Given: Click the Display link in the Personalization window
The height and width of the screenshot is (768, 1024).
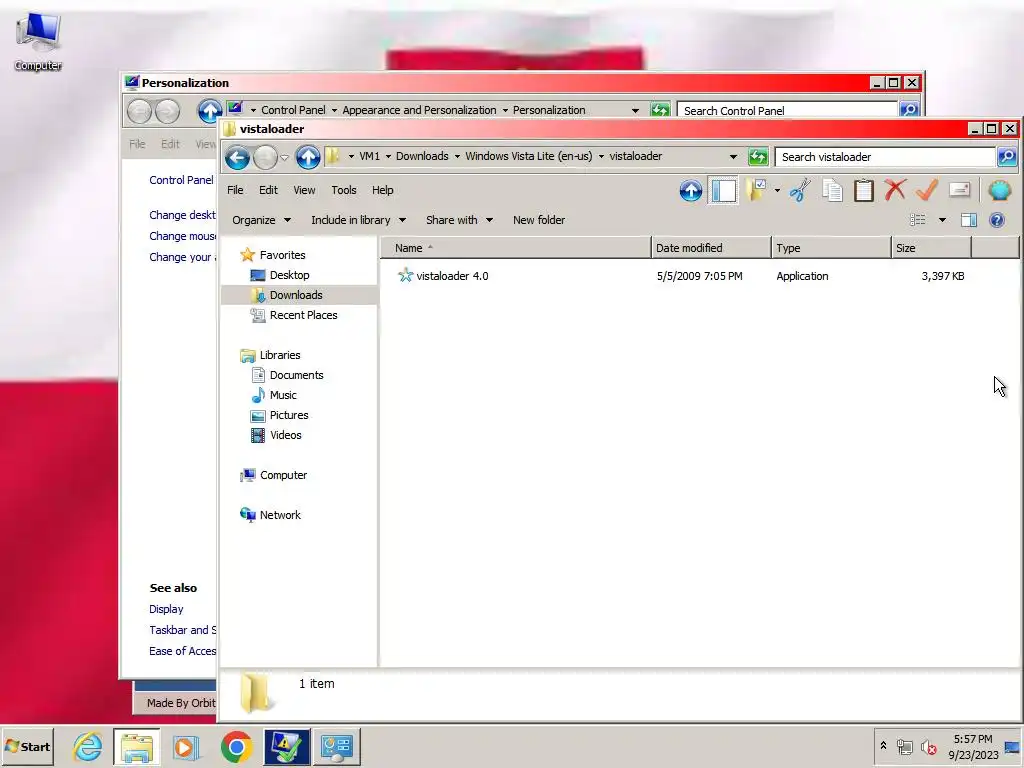Looking at the screenshot, I should [x=166, y=609].
